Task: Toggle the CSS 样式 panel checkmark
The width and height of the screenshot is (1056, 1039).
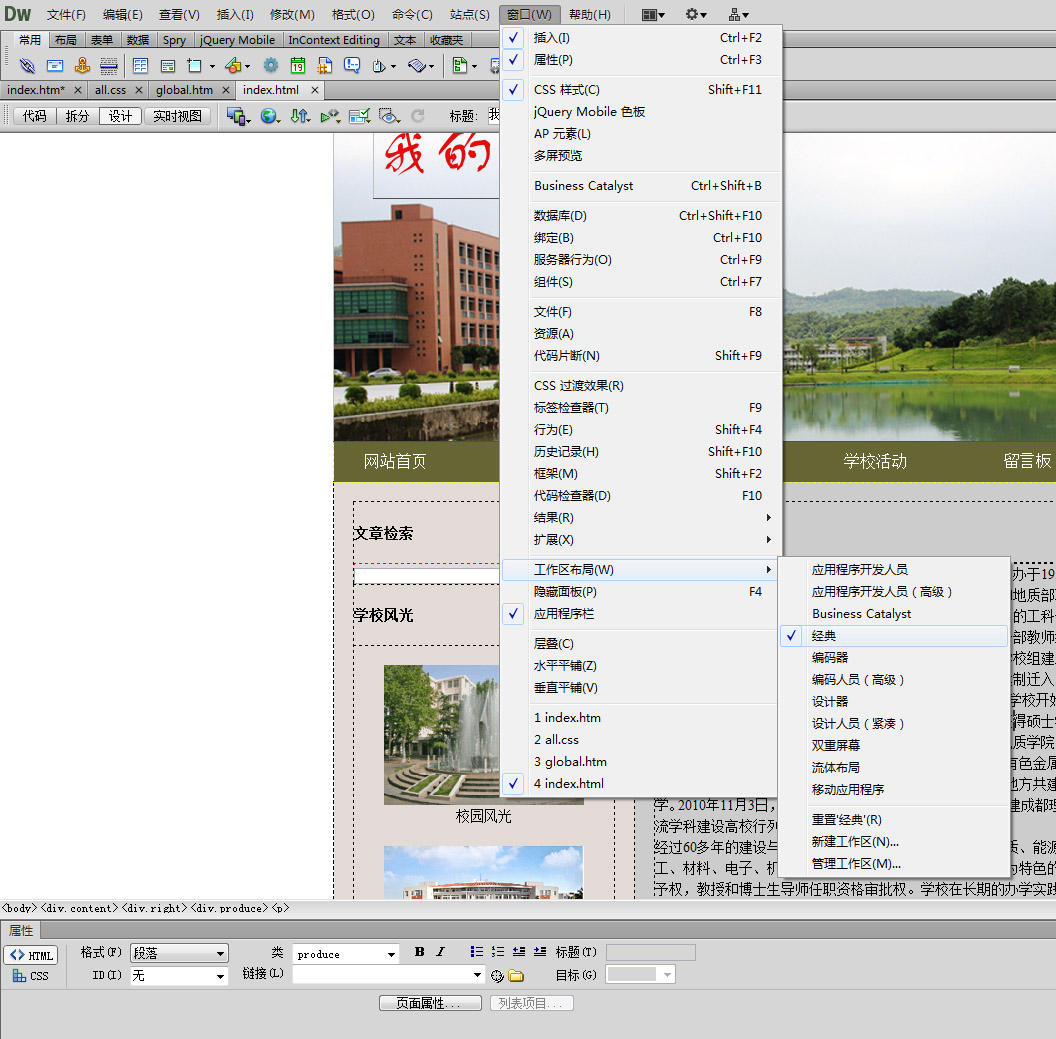Action: 566,90
